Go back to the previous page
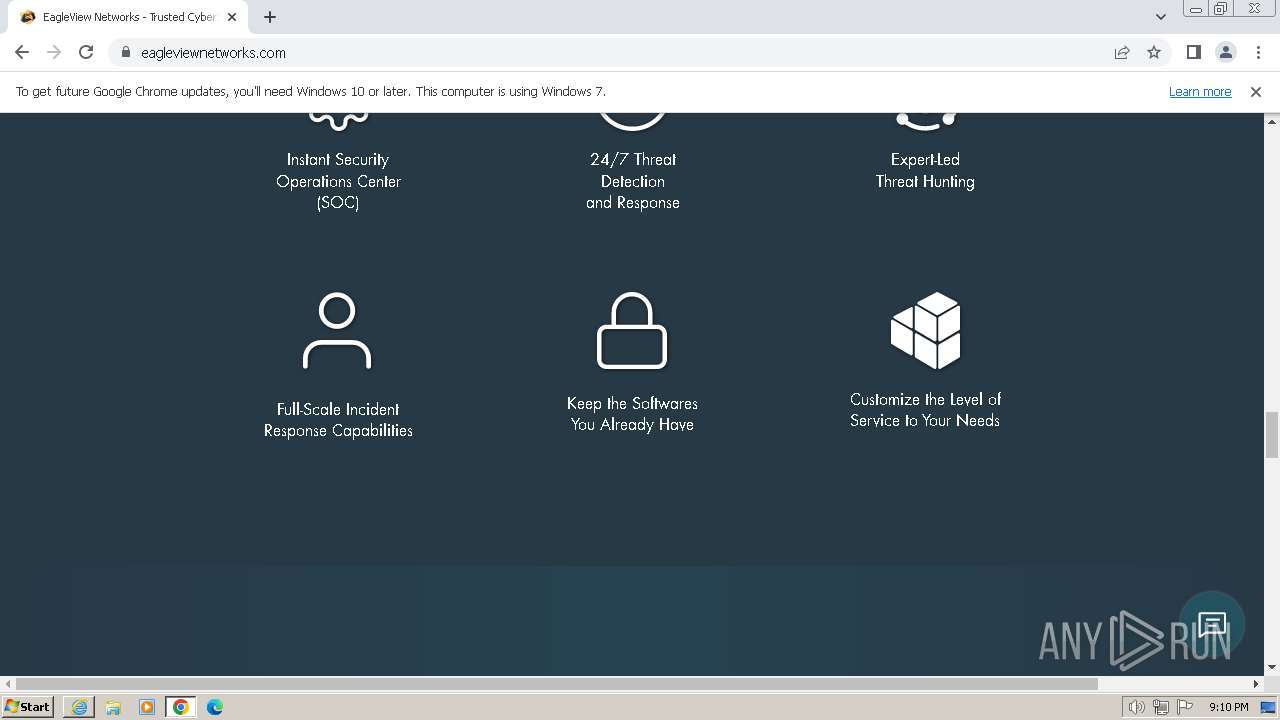 [22, 52]
